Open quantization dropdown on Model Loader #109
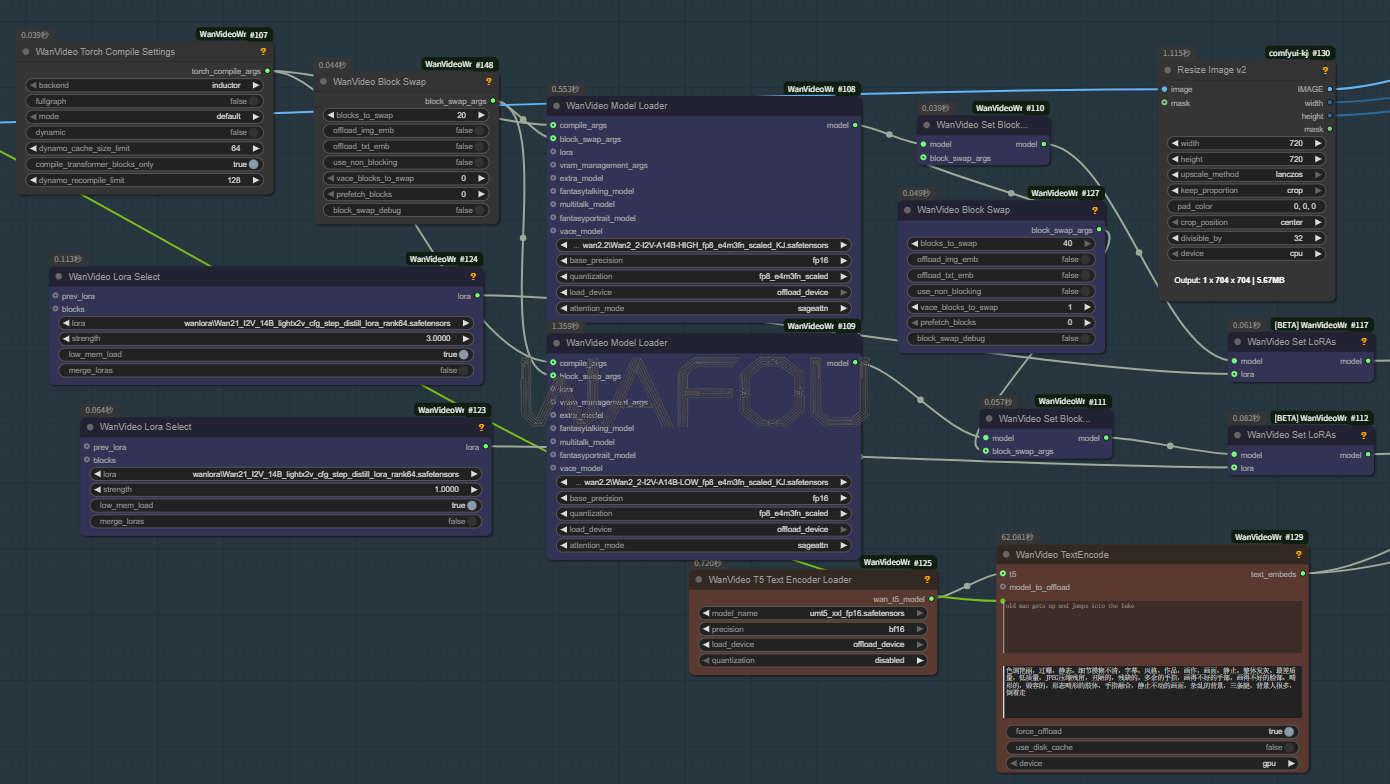Screen dimensions: 1390x784 coord(704,513)
